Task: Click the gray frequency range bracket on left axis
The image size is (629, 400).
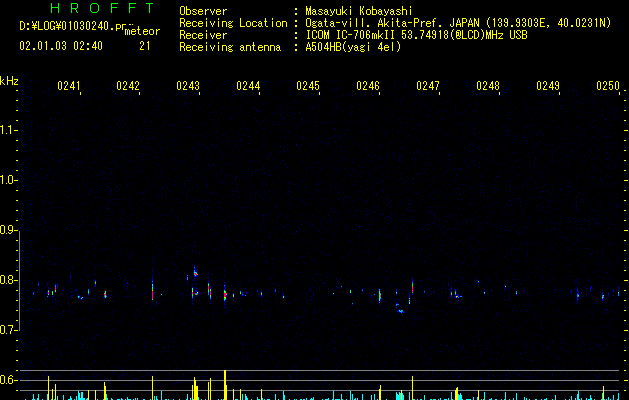Action: pyautogui.click(x=19, y=280)
